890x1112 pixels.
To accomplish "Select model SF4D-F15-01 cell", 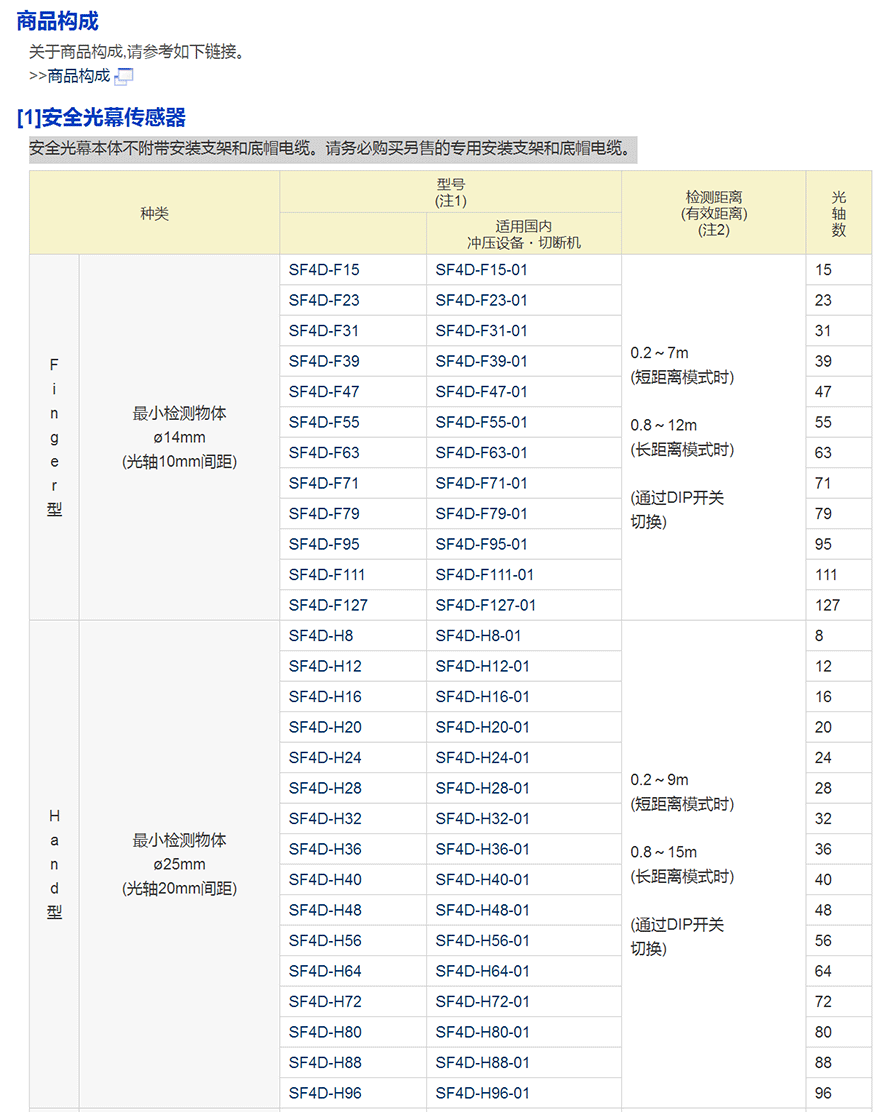I will [481, 270].
